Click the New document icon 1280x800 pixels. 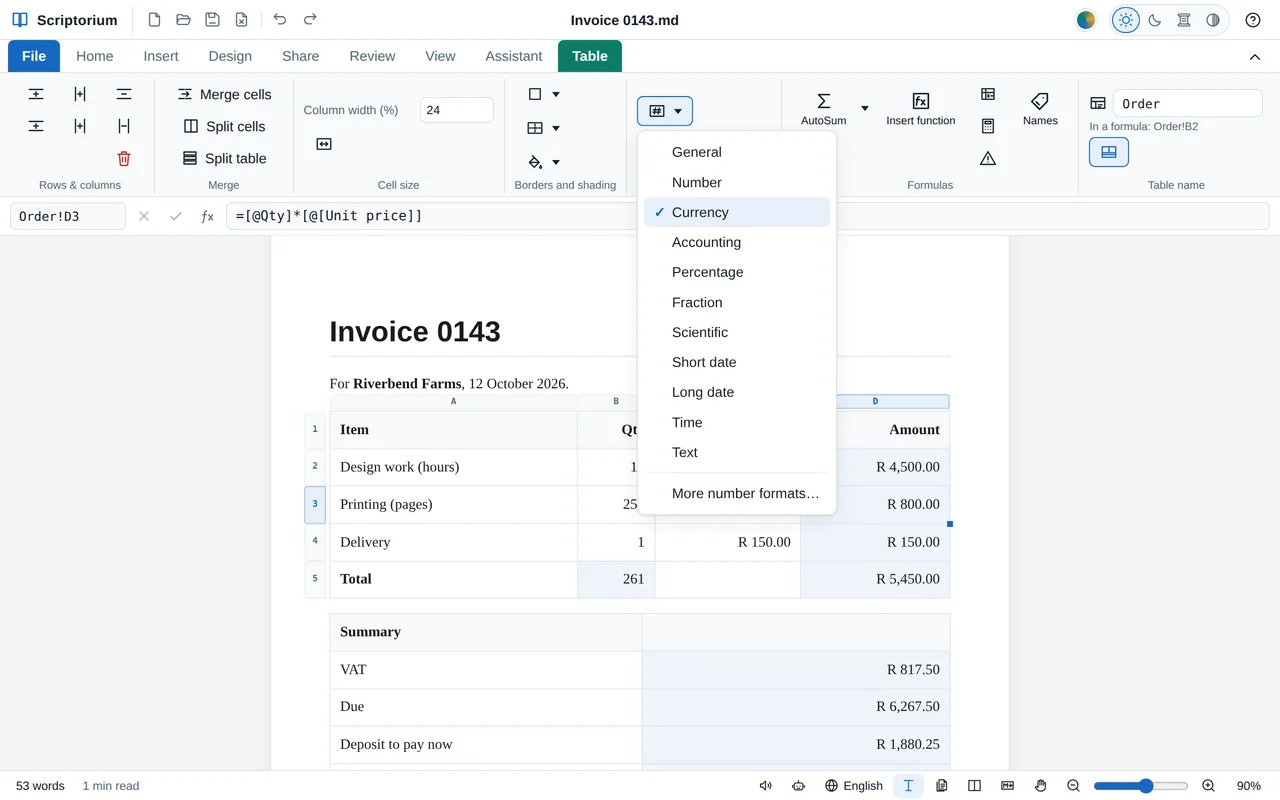[x=154, y=20]
